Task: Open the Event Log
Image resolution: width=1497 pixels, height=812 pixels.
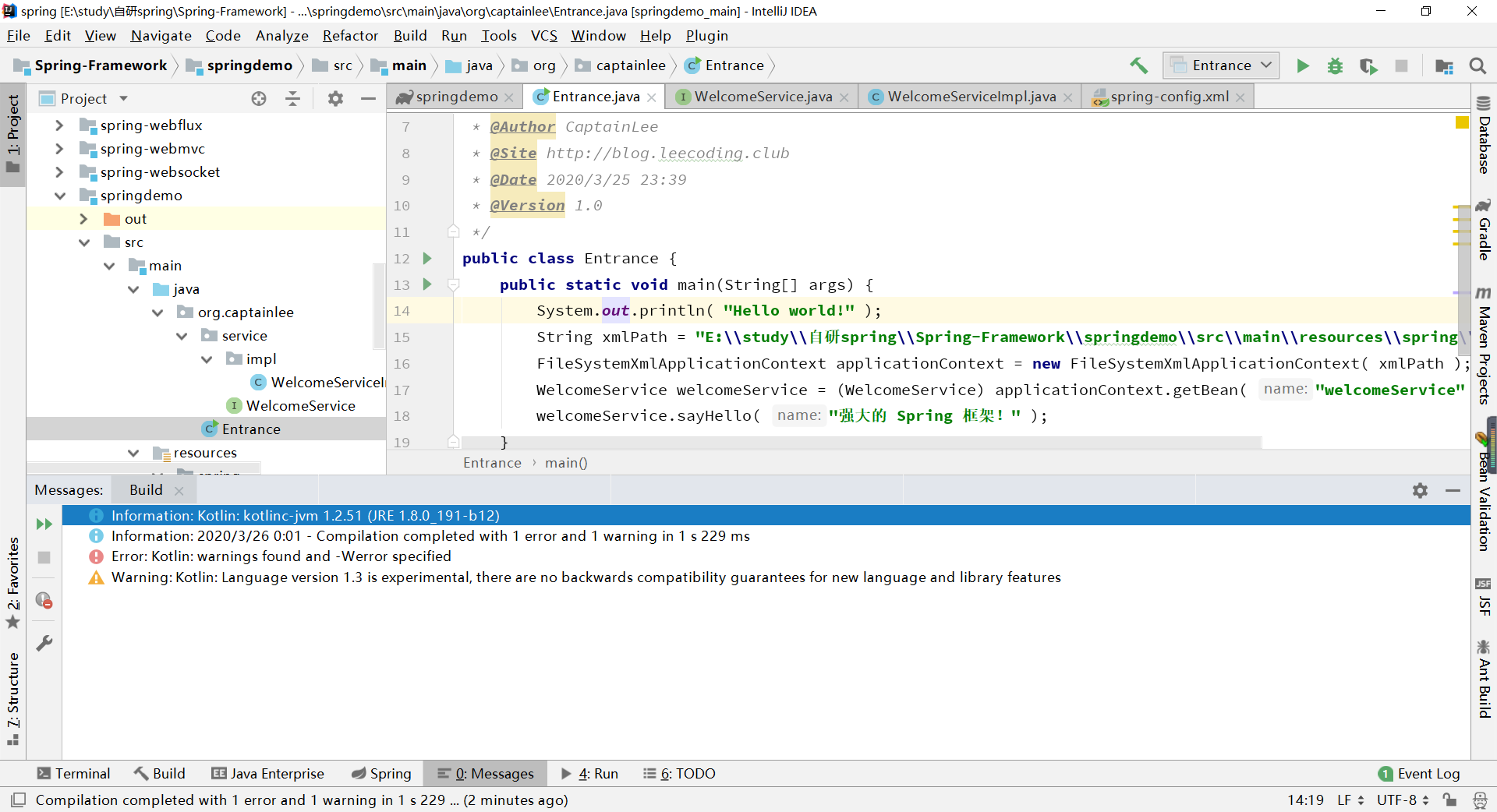Action: (1419, 773)
